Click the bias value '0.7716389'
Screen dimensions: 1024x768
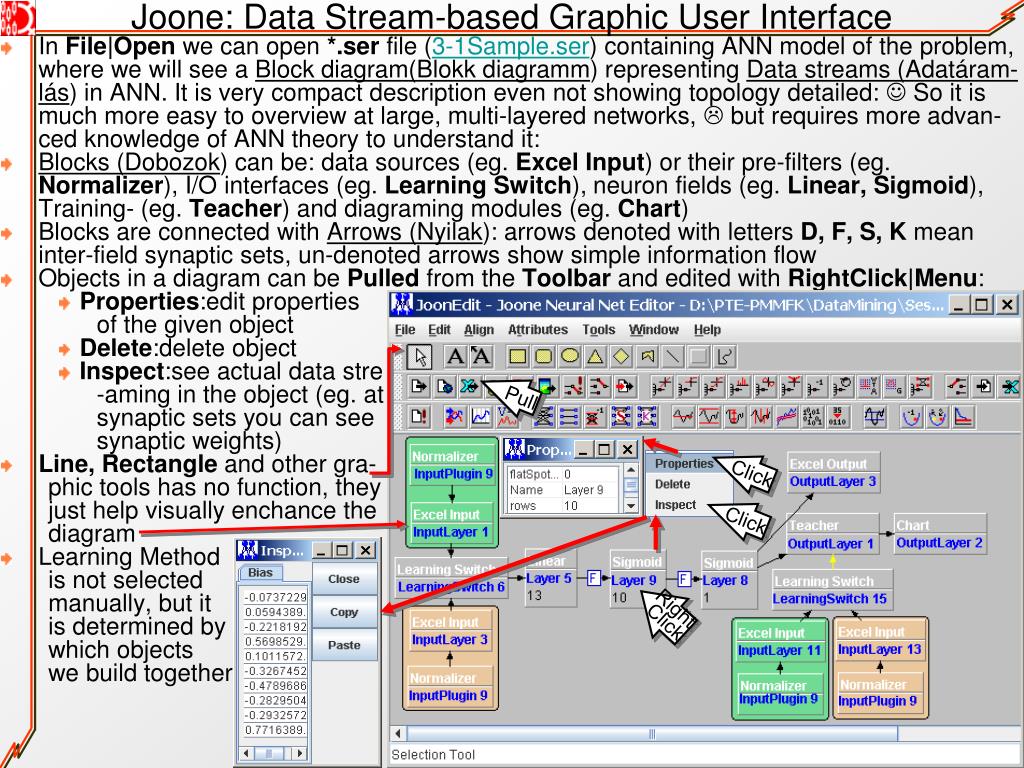click(275, 729)
